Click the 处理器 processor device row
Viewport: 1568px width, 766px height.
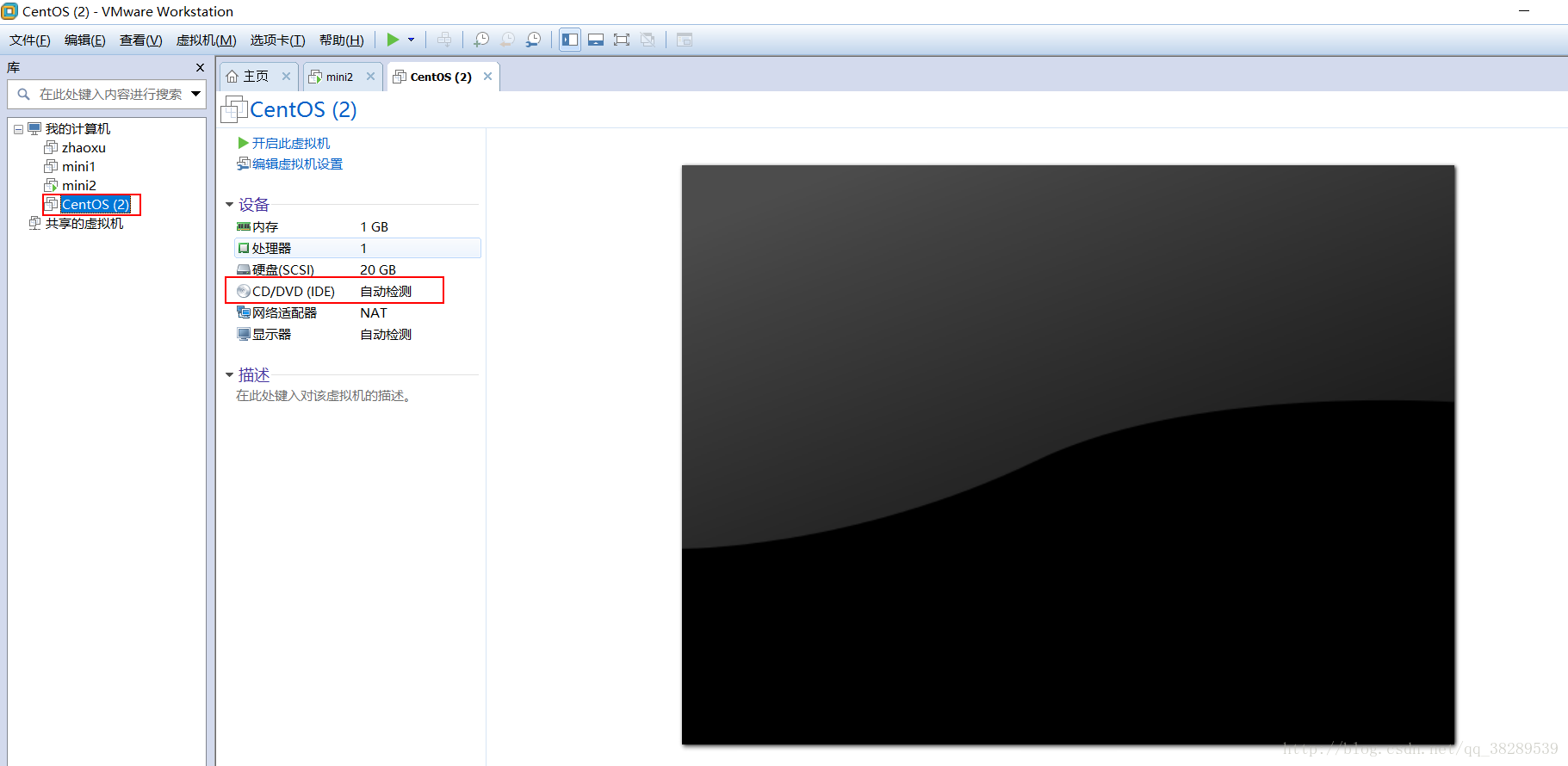coord(357,248)
